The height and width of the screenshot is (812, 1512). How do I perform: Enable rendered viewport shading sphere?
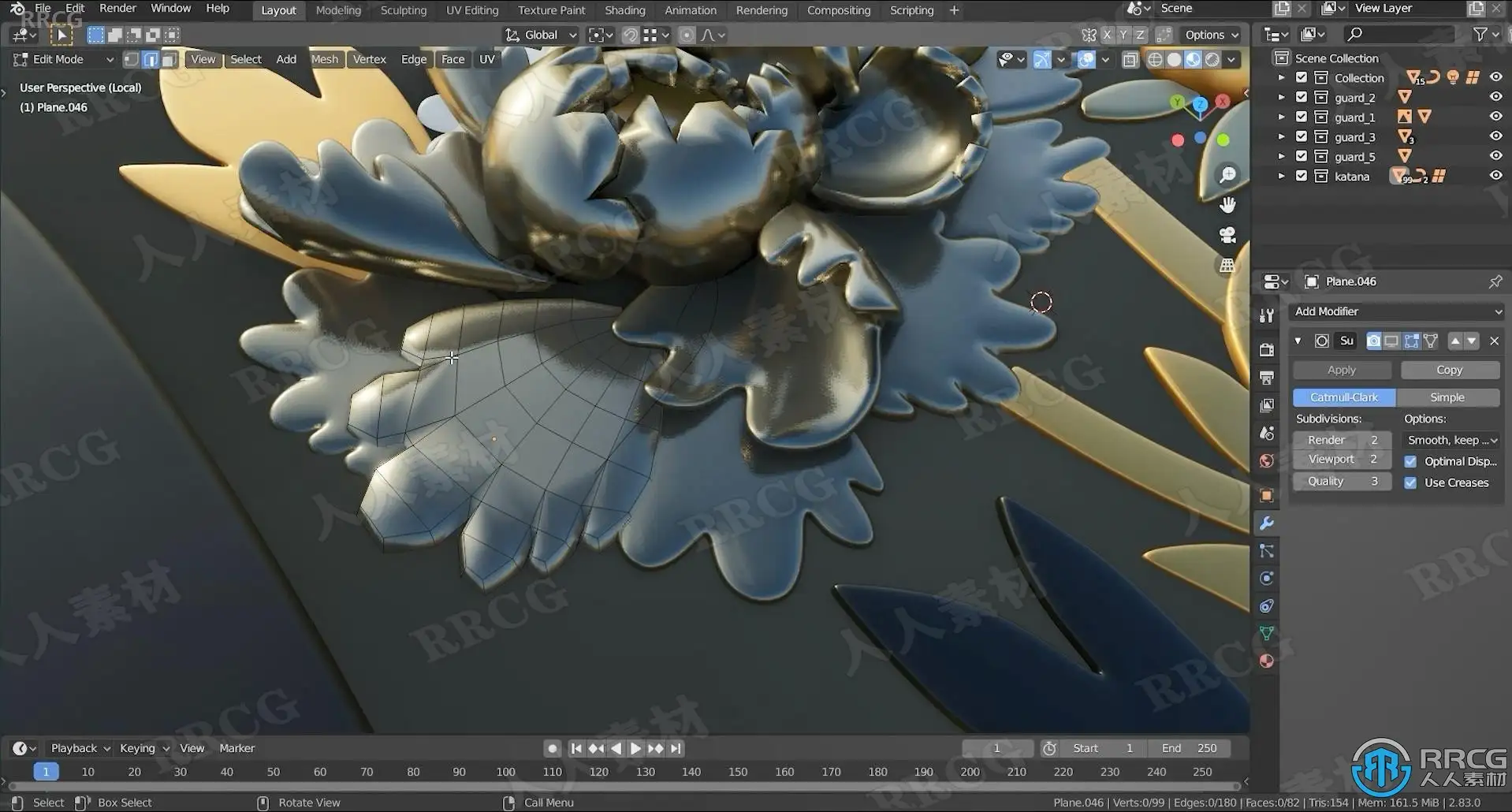(1212, 60)
